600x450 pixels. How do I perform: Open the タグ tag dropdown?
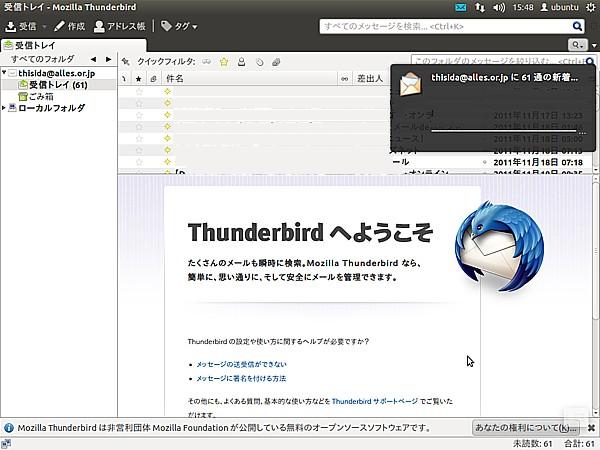coord(179,26)
